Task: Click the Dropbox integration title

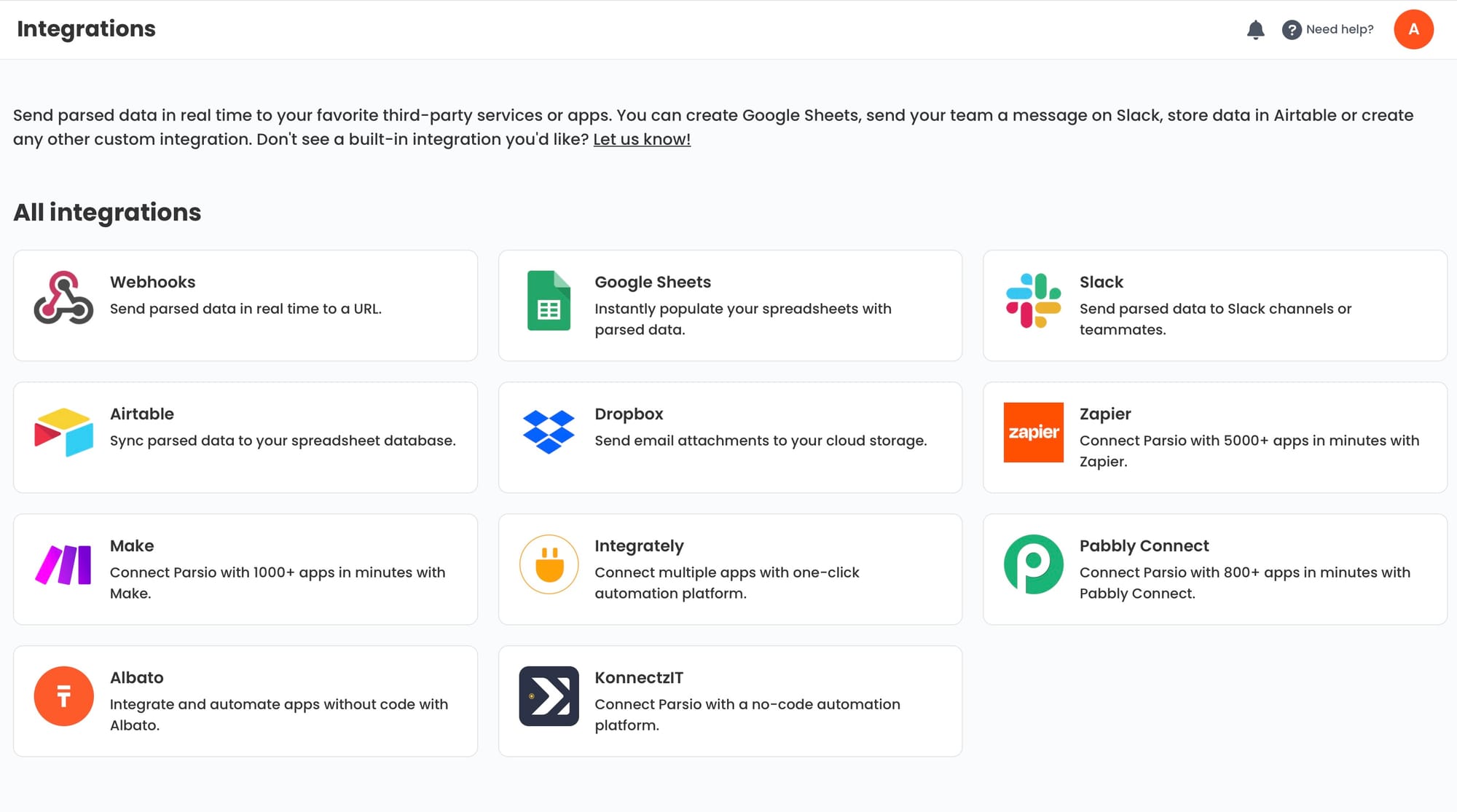Action: click(628, 414)
